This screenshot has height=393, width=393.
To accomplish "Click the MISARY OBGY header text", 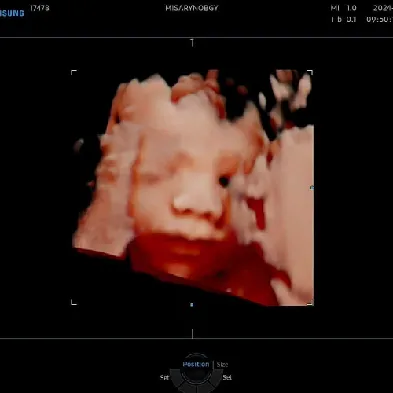I will click(192, 8).
